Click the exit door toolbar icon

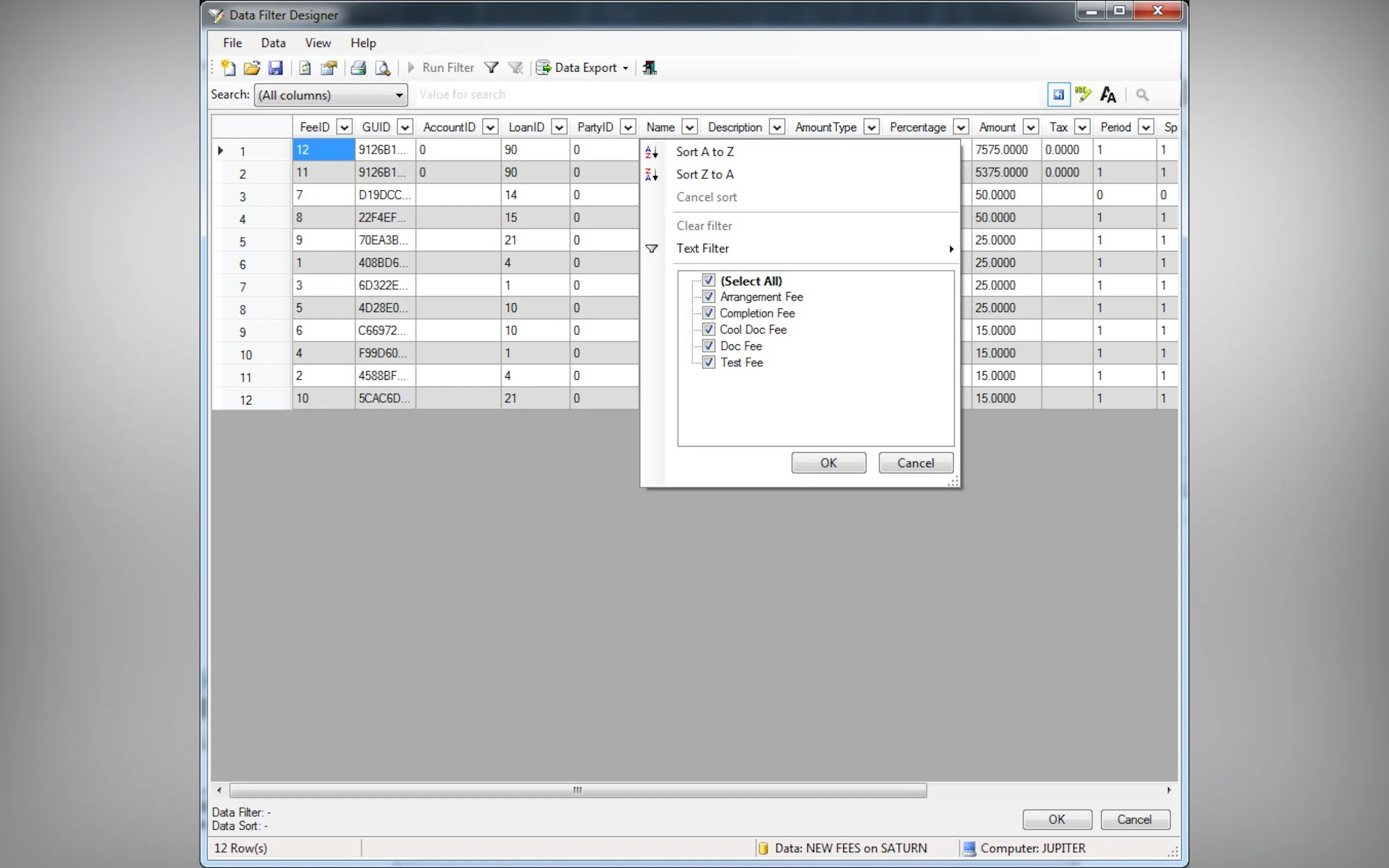coord(650,68)
